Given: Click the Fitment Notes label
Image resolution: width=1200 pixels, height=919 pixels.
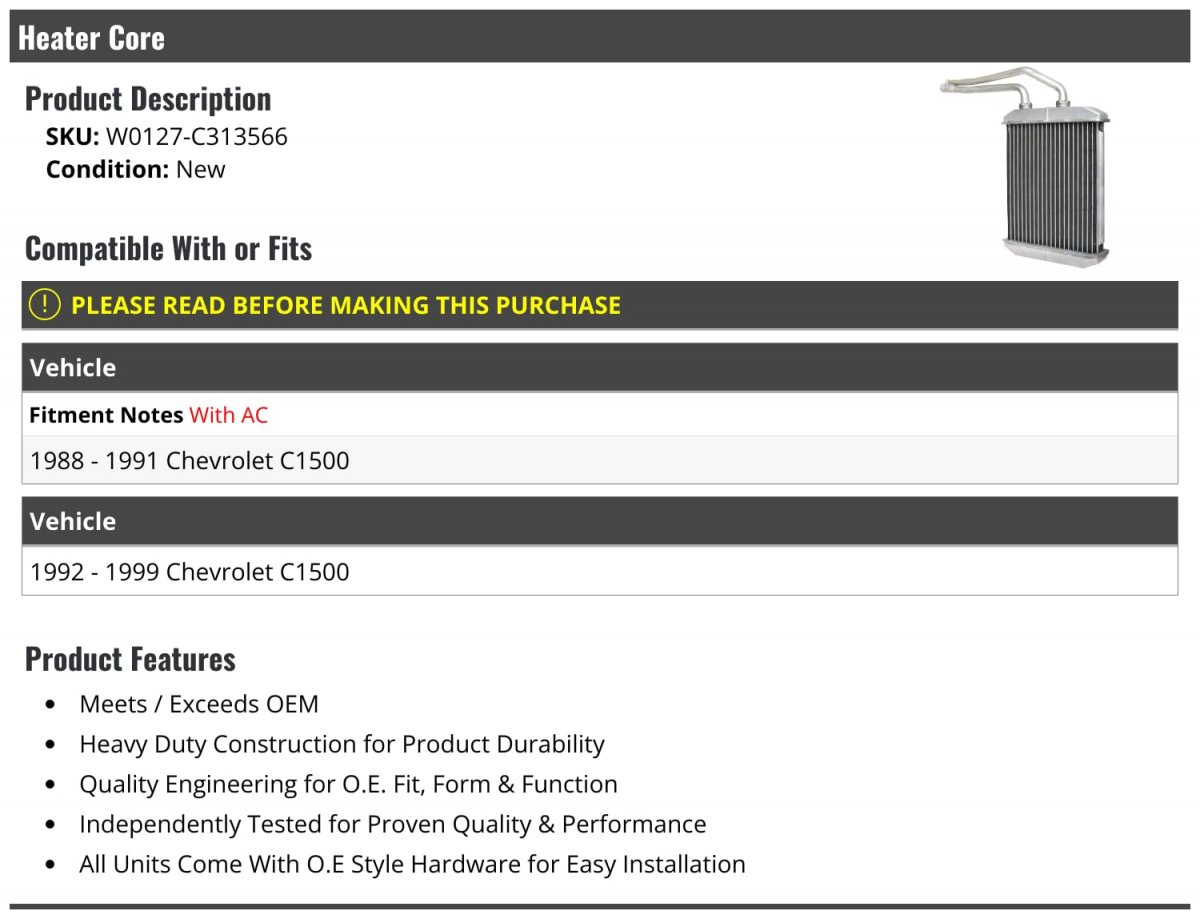Looking at the screenshot, I should [106, 415].
